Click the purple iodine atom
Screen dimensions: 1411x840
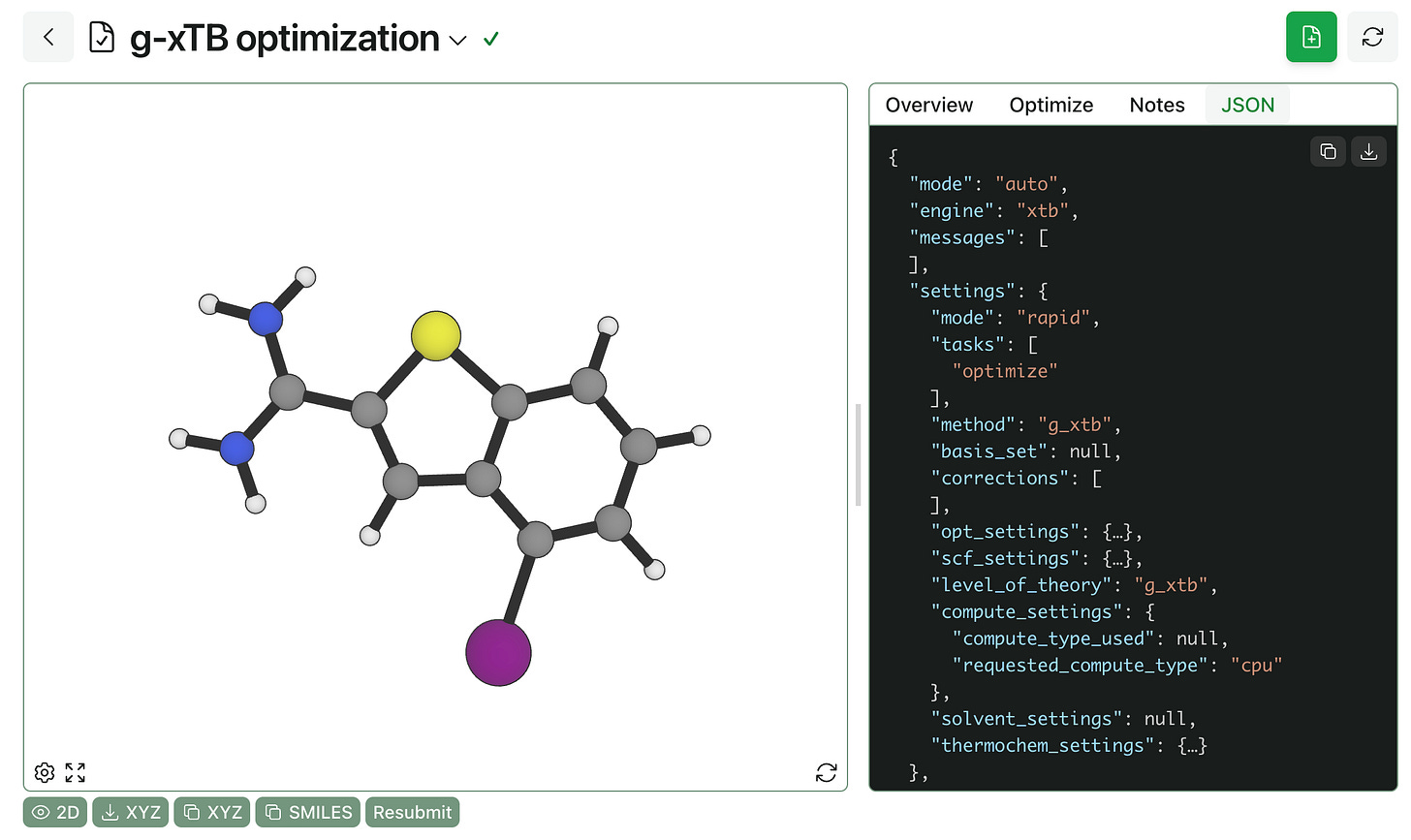[x=498, y=653]
